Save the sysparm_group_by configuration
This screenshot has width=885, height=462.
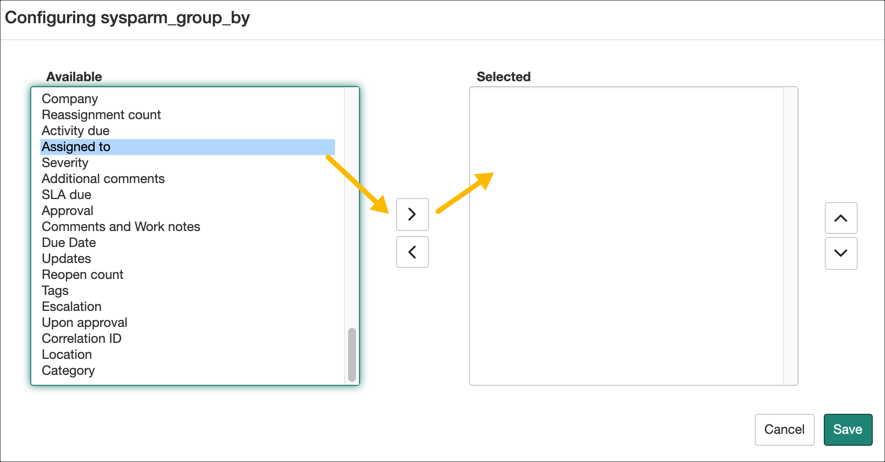click(848, 429)
